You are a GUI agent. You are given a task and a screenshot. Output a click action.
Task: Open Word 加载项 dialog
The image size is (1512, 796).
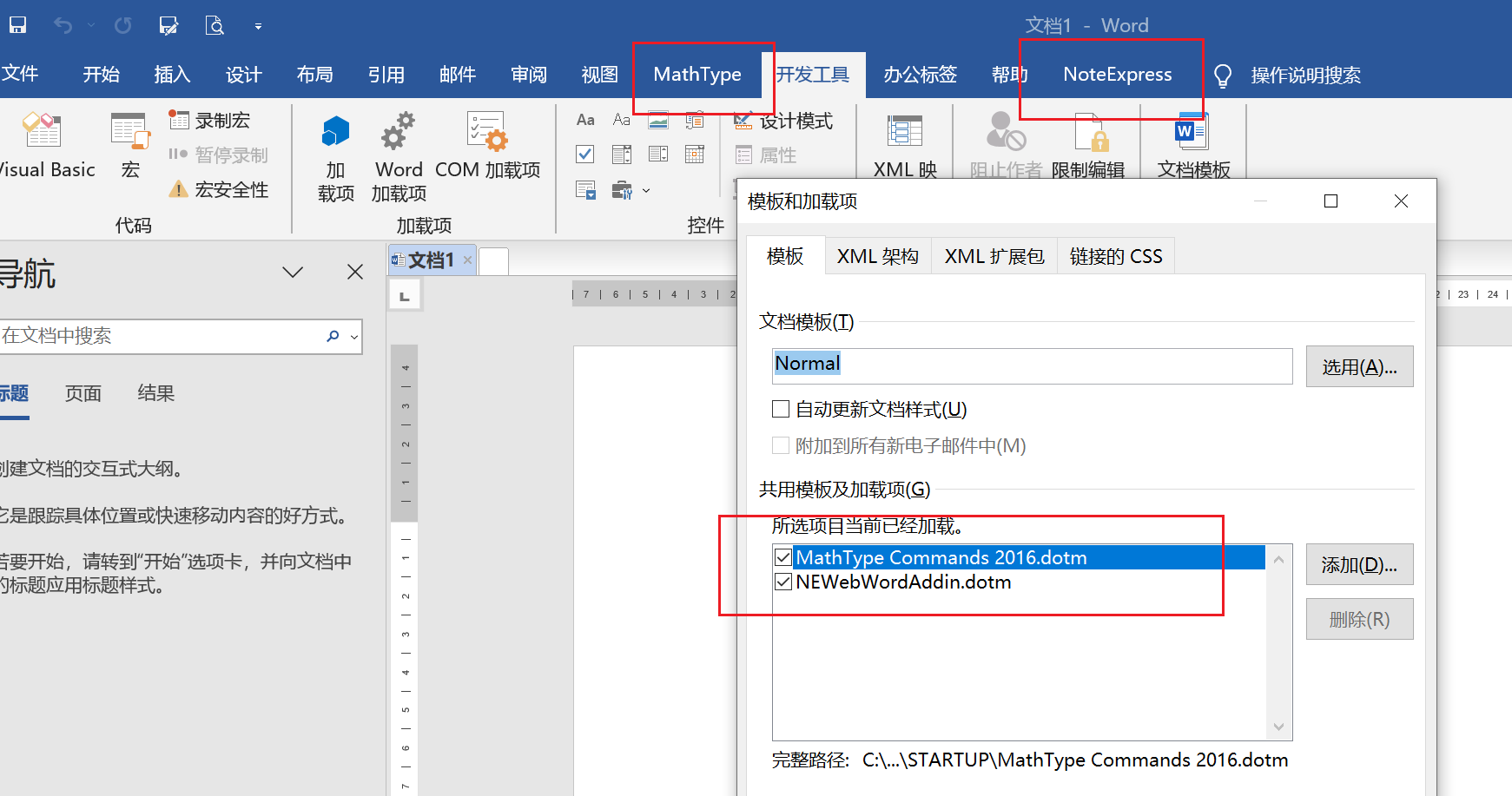[399, 156]
